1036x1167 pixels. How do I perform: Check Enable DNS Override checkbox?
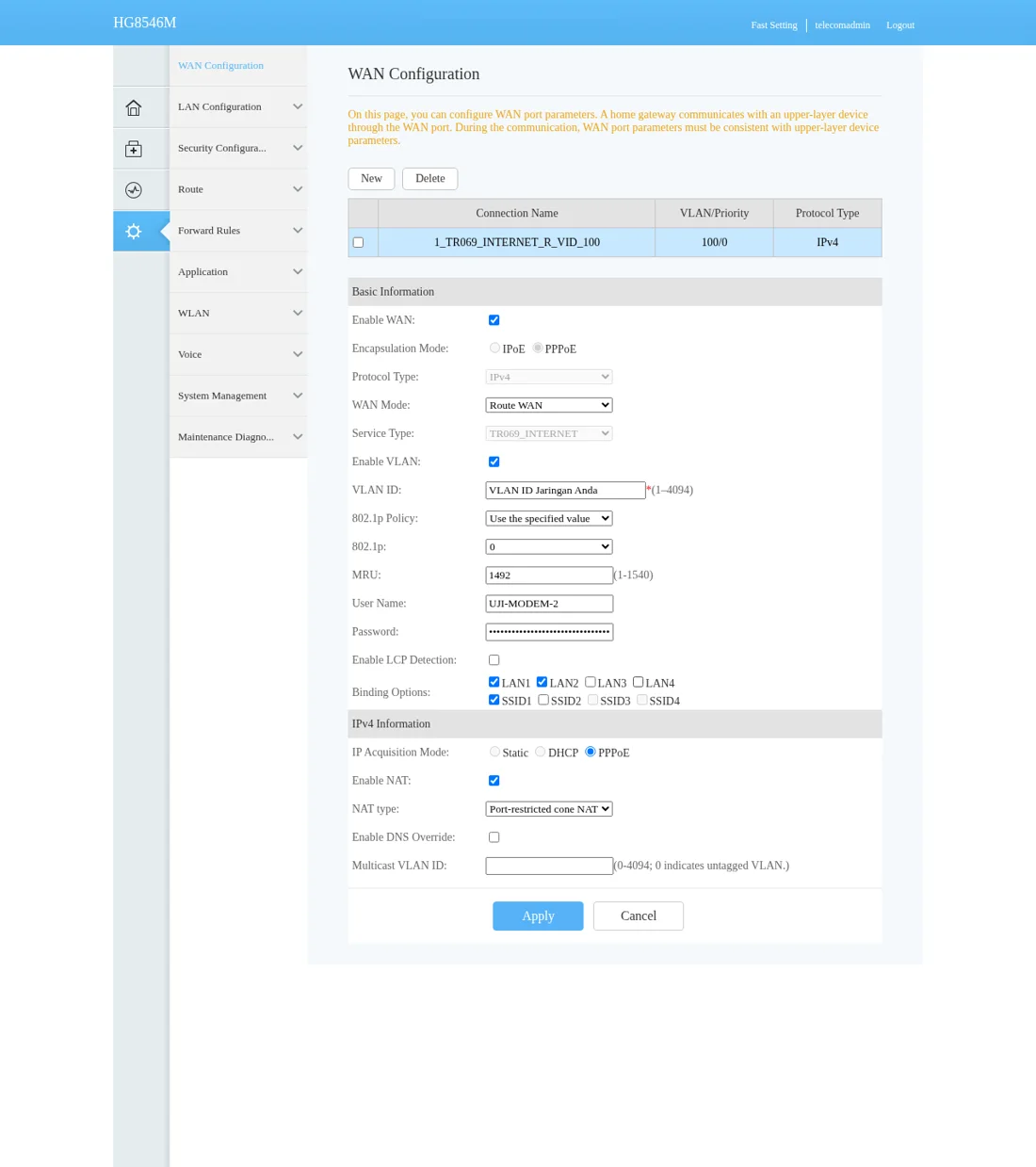click(x=494, y=837)
